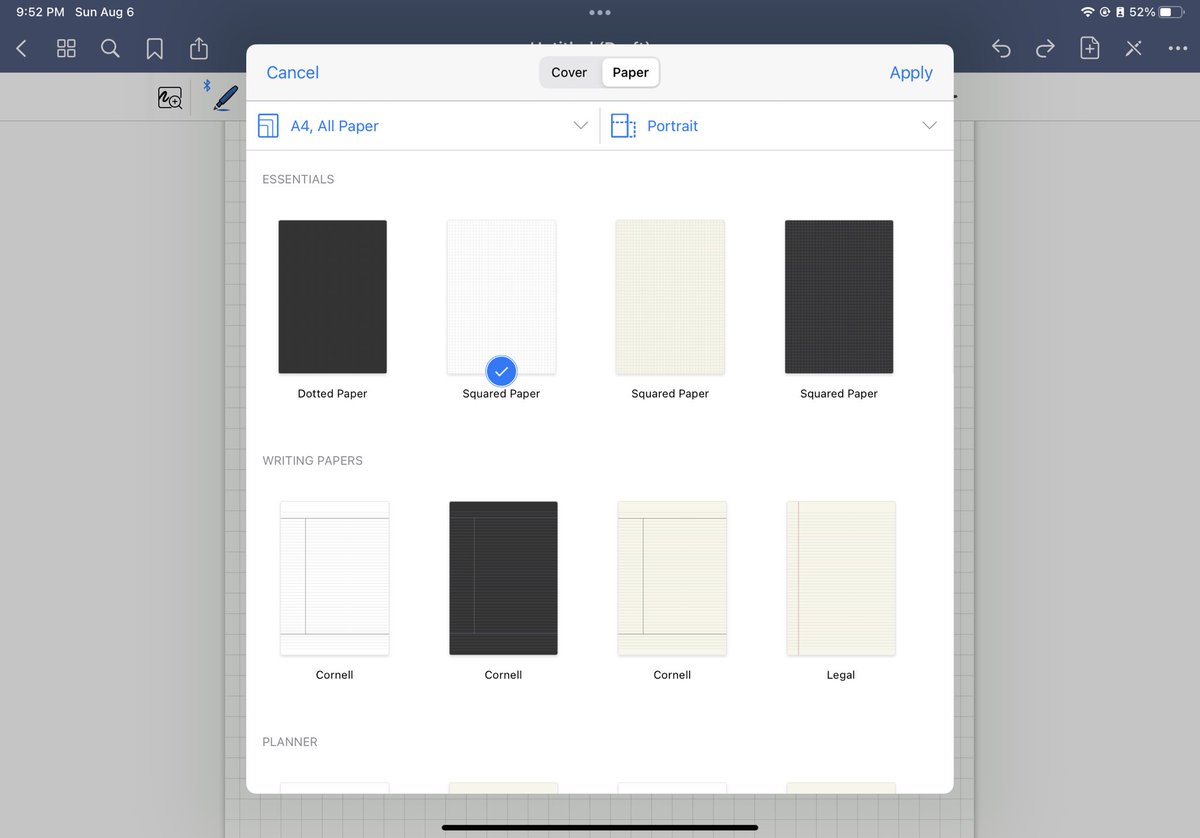
Task: Open the A4, All Paper size dropdown
Action: pos(422,126)
